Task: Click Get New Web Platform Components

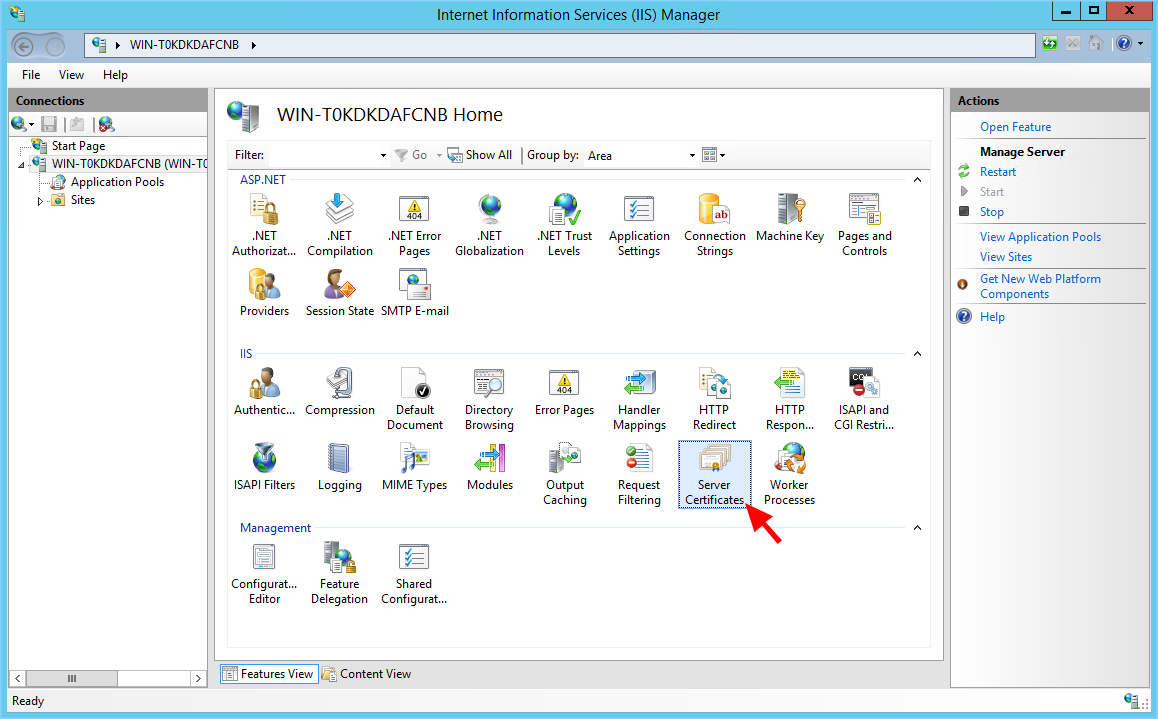Action: (x=1040, y=286)
